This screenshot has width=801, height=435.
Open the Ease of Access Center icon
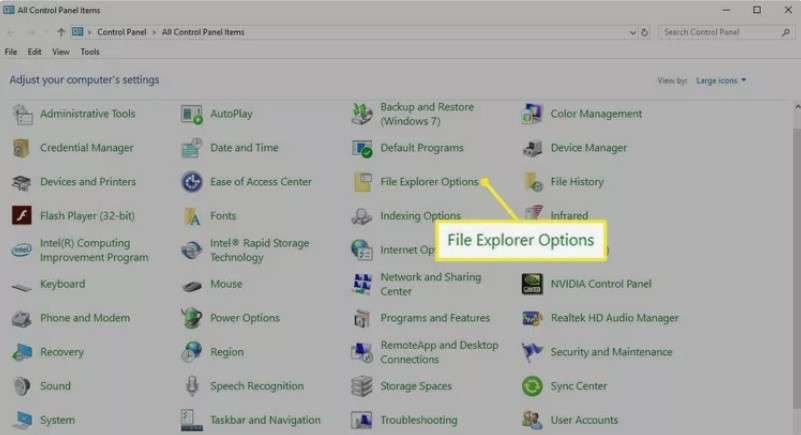coord(192,182)
